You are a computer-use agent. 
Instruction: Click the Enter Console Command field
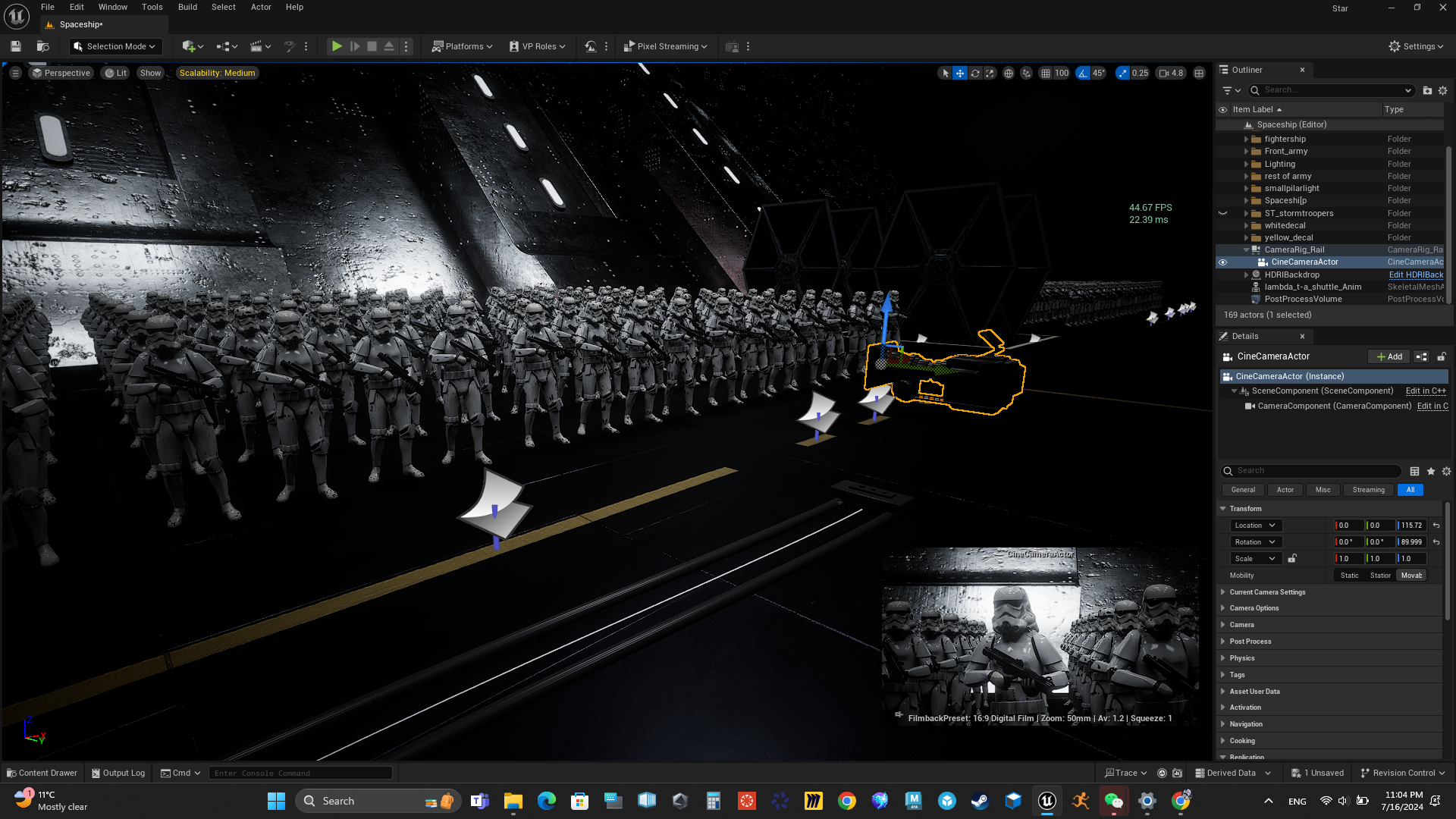pyautogui.click(x=300, y=773)
